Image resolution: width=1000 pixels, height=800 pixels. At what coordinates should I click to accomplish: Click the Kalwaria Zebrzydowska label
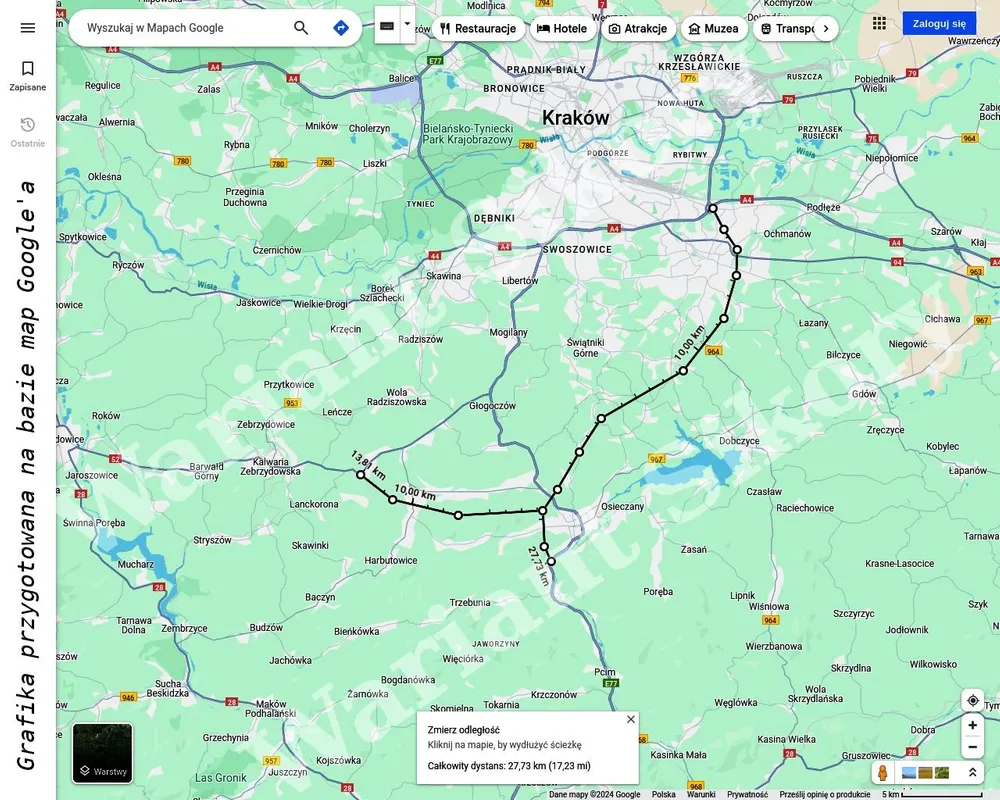pos(270,466)
